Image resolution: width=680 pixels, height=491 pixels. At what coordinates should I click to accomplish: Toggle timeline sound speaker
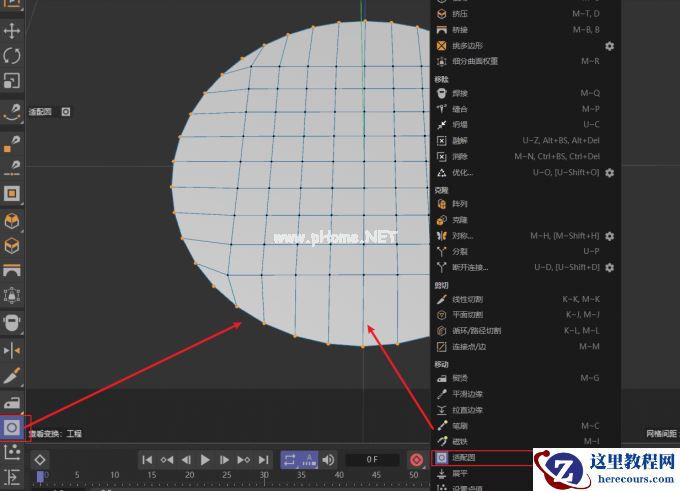click(x=328, y=460)
